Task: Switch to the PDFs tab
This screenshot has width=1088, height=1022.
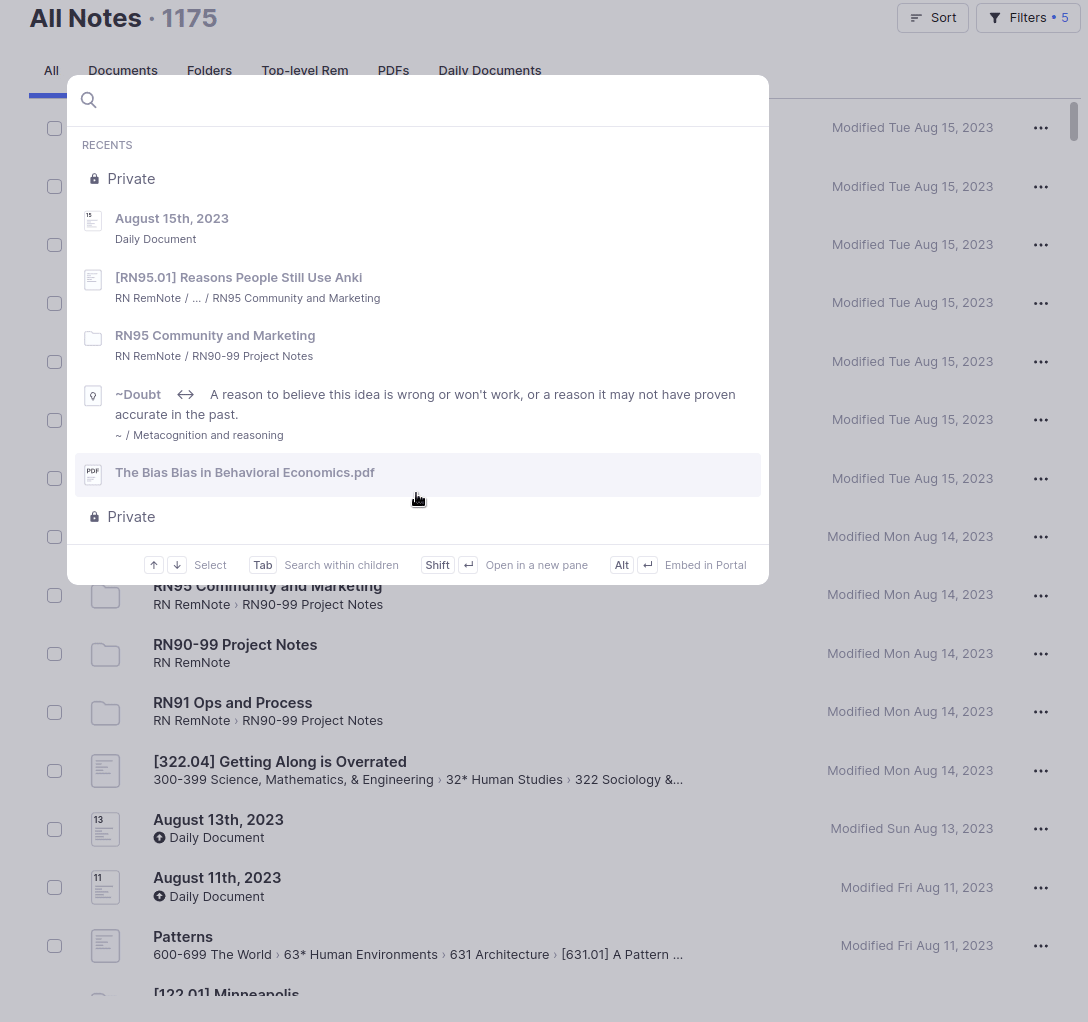Action: (393, 71)
